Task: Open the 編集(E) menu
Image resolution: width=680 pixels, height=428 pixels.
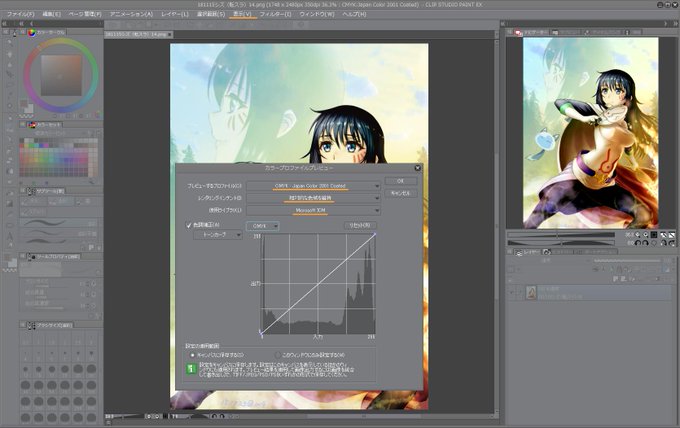Action: coord(52,14)
